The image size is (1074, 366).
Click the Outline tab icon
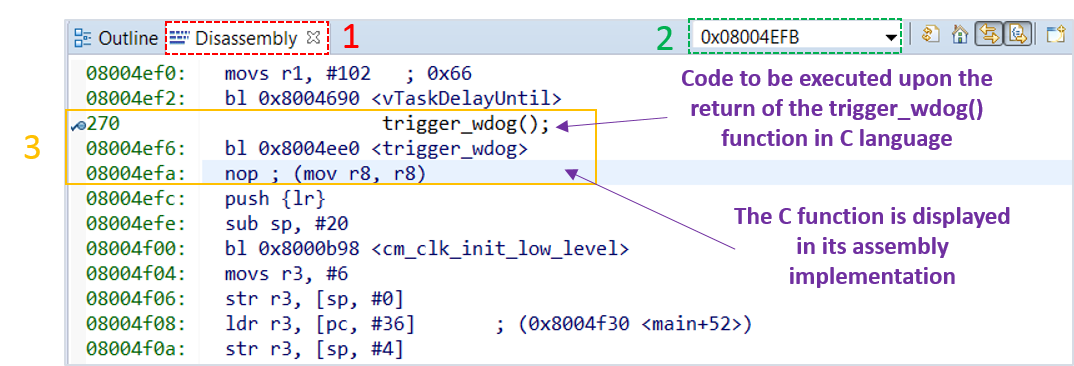(x=83, y=38)
